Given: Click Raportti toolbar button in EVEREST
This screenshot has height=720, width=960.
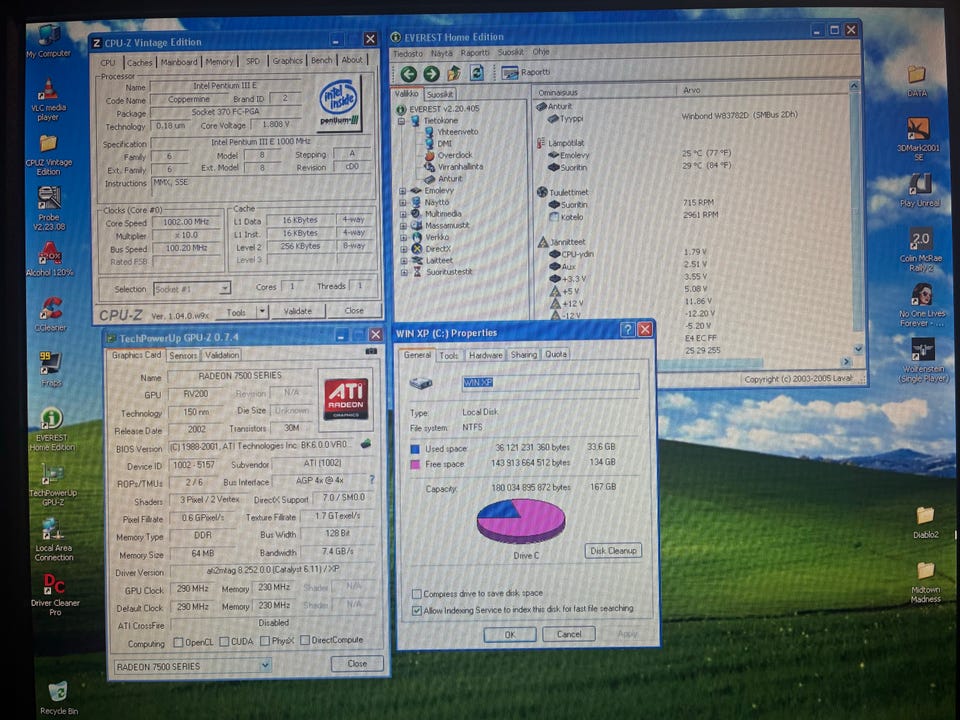Looking at the screenshot, I should coord(525,72).
